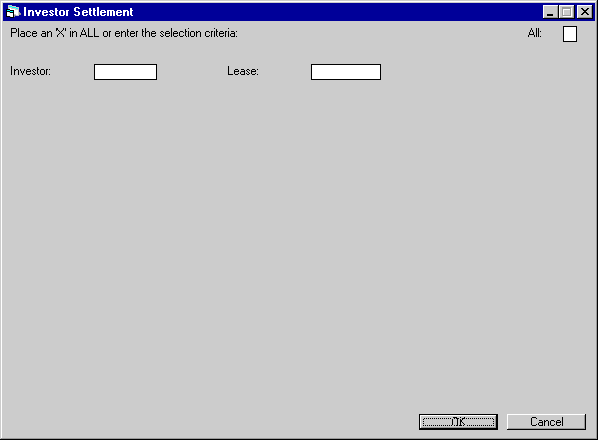Click the selection criteria instruction text

(x=124, y=33)
